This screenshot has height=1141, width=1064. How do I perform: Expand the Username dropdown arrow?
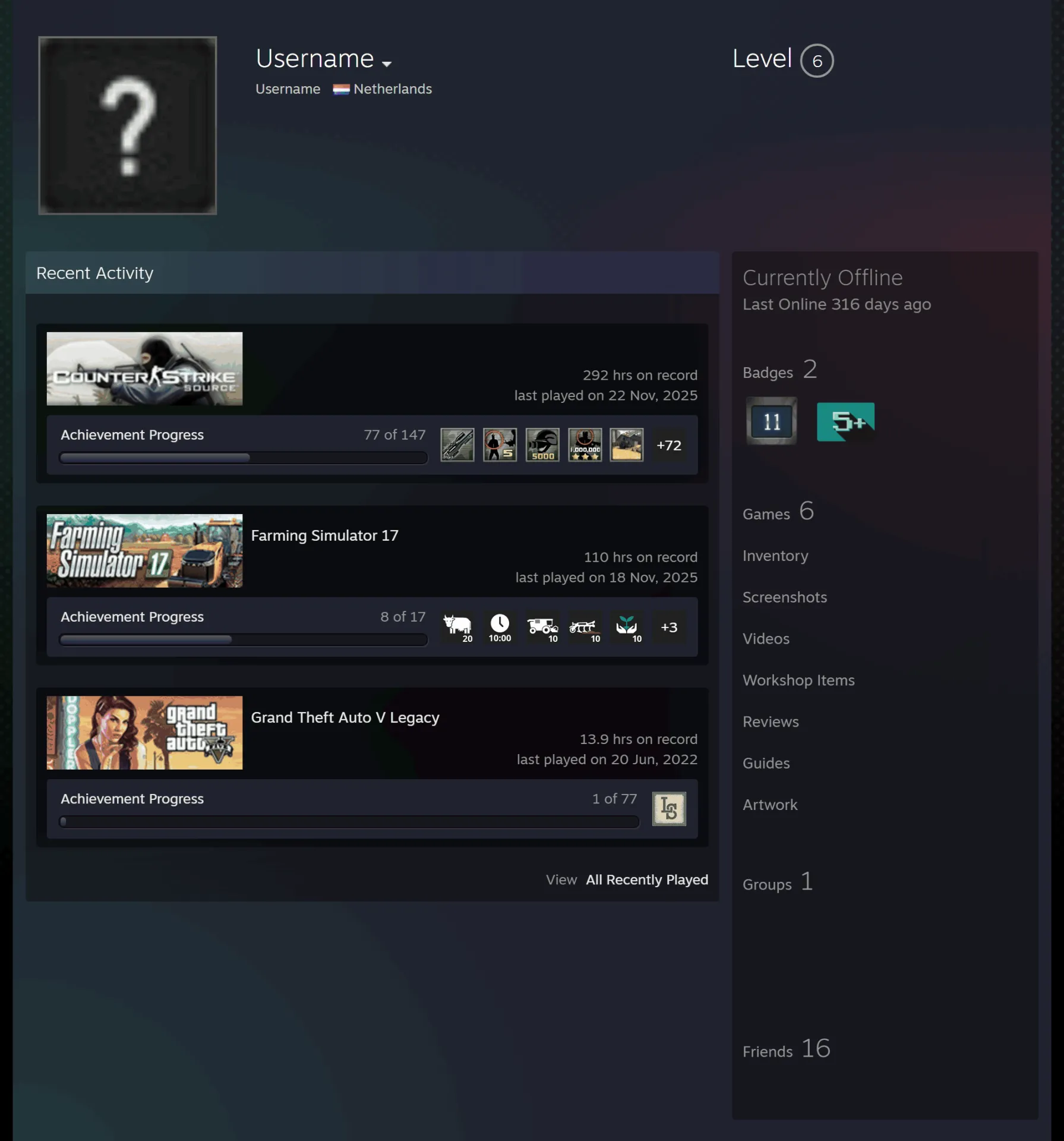(387, 63)
